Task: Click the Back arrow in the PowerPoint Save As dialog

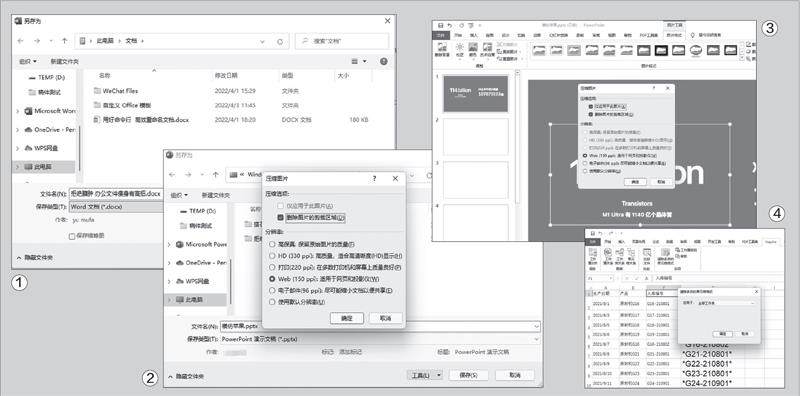Action: [x=172, y=174]
